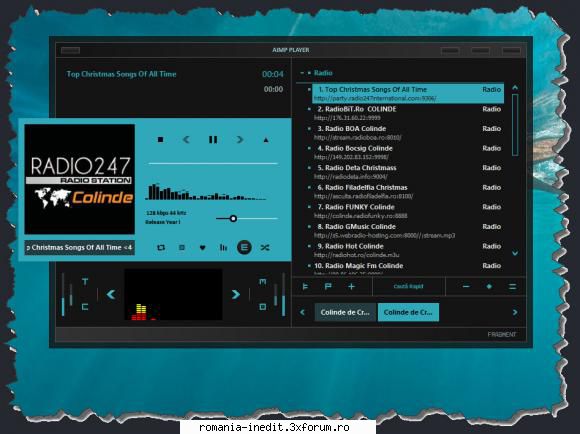Collapse the Radio playlist group
Image resolution: width=580 pixels, height=434 pixels.
pyautogui.click(x=302, y=73)
